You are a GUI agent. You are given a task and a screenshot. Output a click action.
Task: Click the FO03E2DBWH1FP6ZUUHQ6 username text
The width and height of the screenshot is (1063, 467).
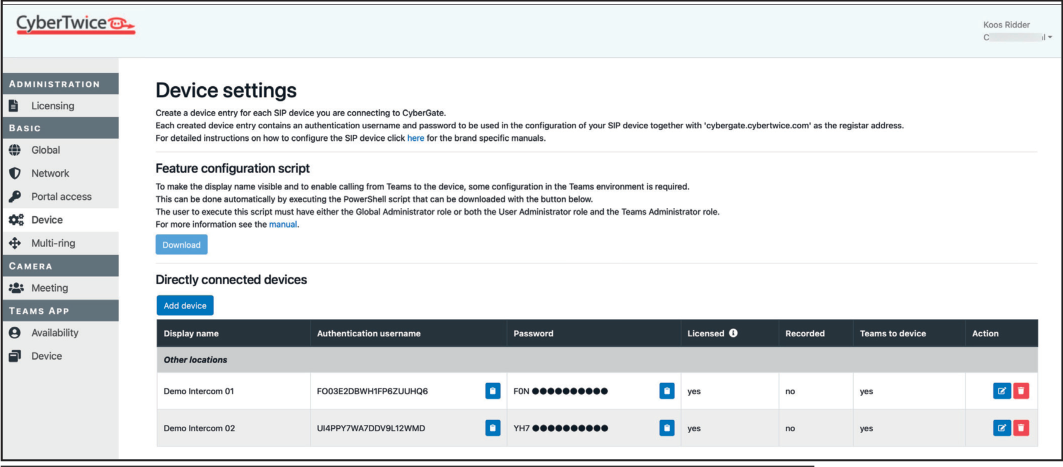click(372, 391)
